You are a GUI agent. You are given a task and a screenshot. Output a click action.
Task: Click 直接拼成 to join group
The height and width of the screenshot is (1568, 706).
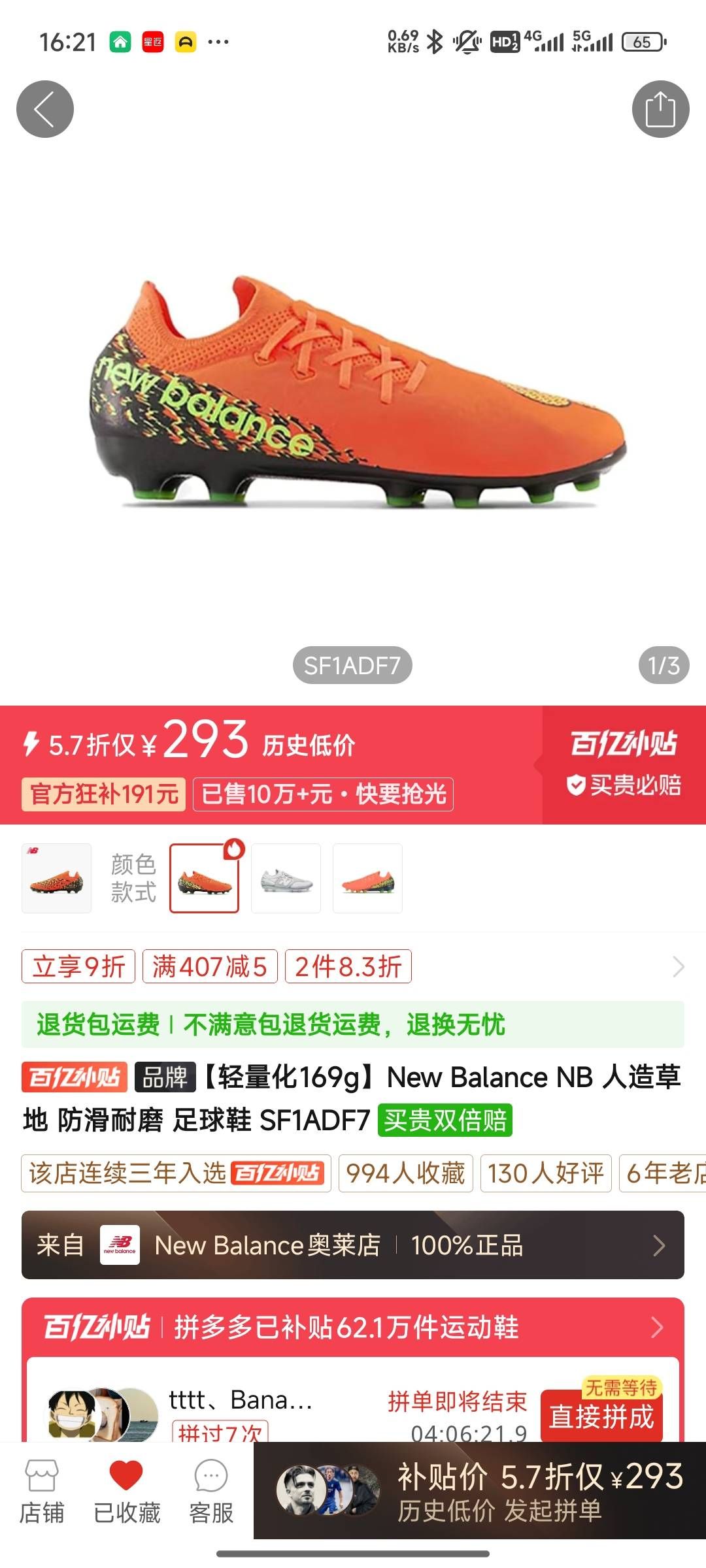click(601, 1416)
